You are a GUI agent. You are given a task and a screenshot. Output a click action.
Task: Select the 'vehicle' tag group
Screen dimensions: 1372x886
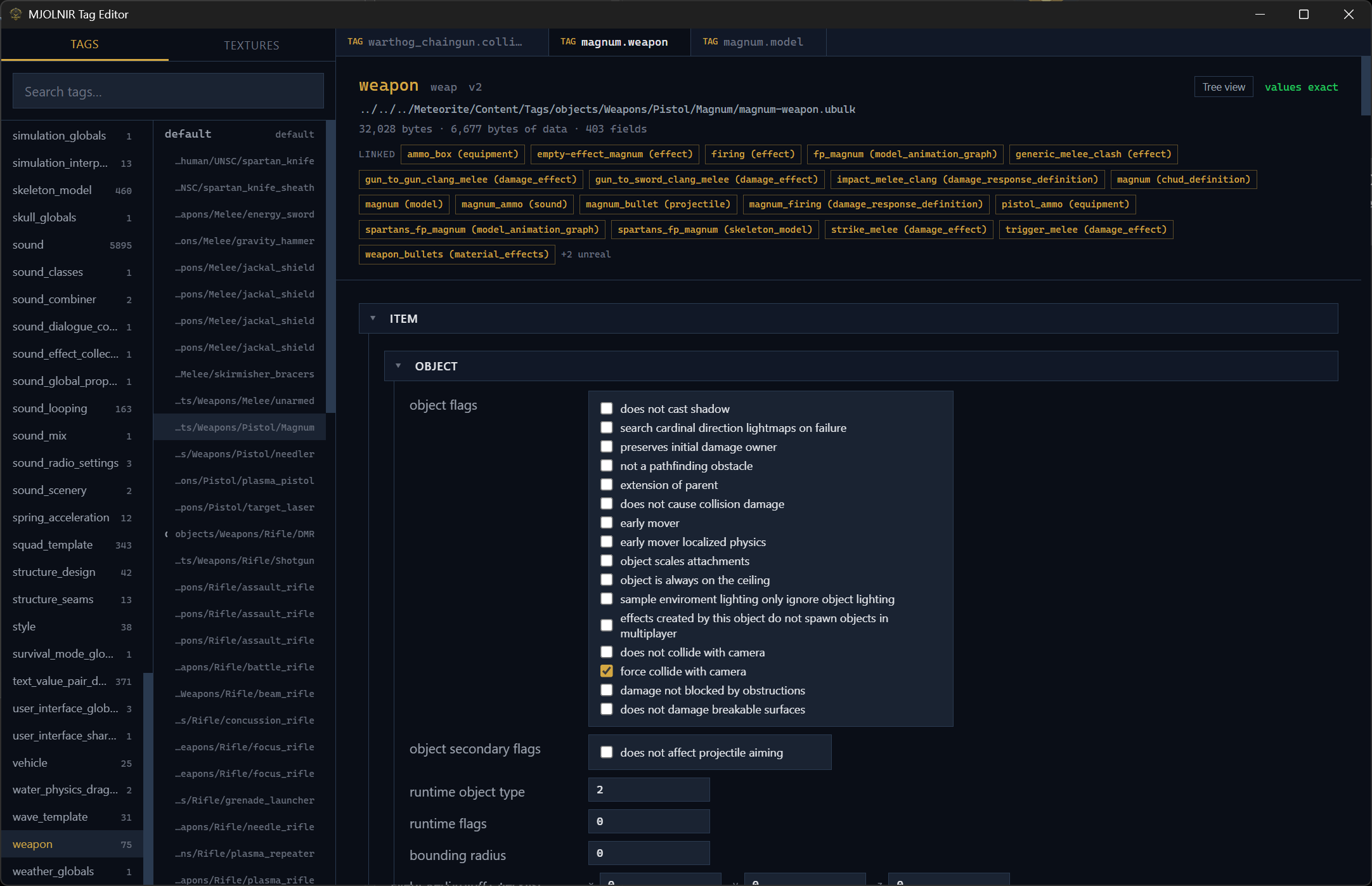tap(72, 763)
